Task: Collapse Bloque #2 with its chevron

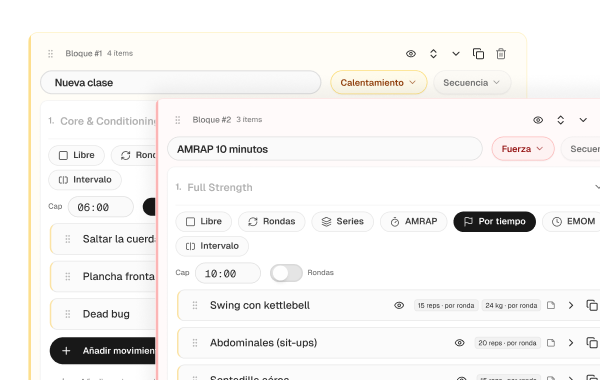Action: click(583, 120)
